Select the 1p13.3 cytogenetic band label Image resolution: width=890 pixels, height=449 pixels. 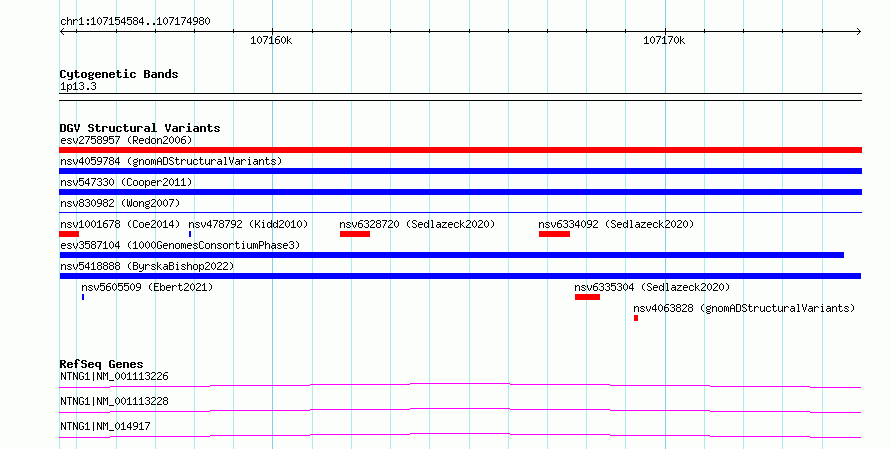click(78, 87)
